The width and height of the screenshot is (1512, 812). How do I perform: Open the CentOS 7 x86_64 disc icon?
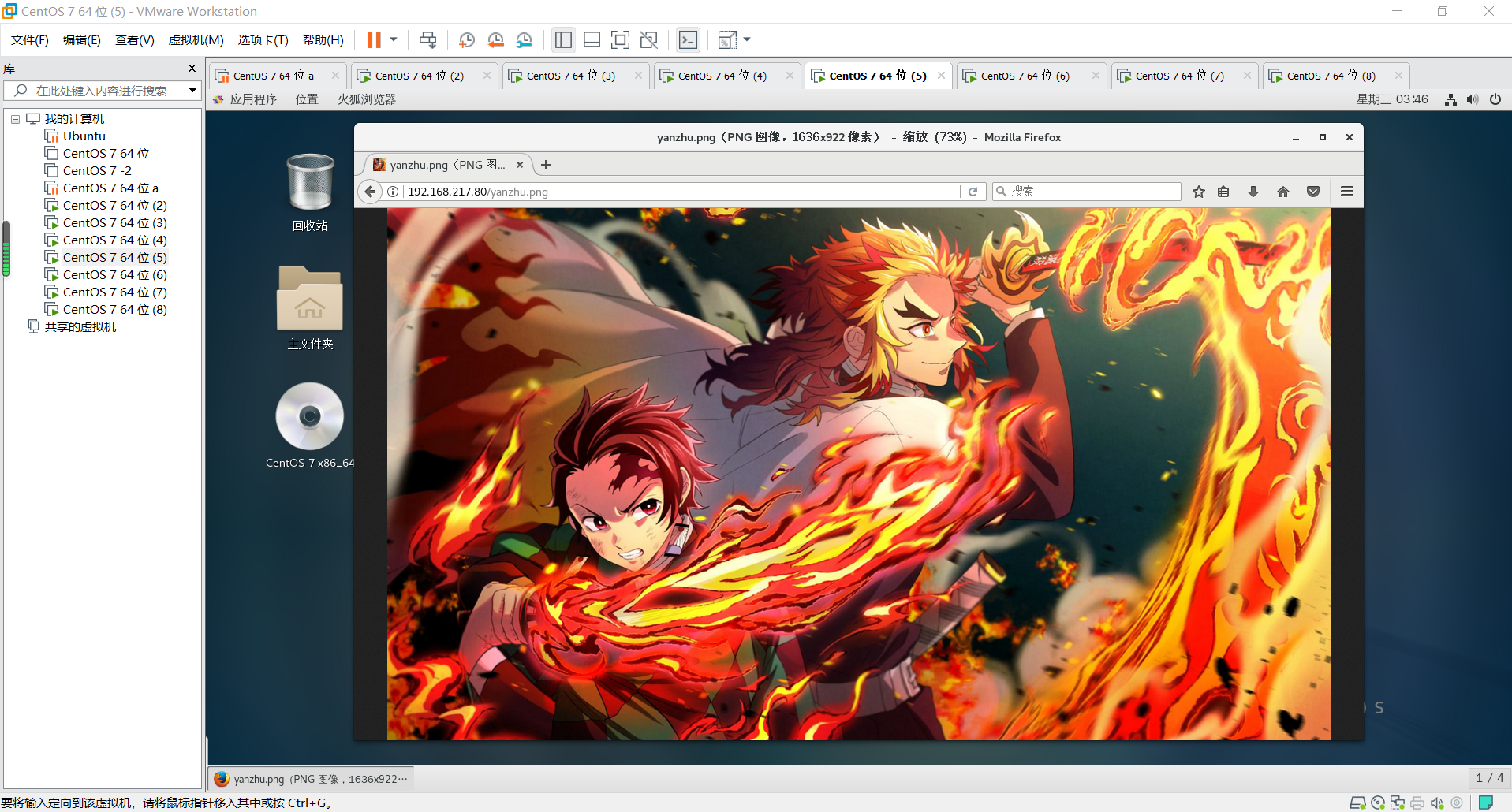[310, 426]
